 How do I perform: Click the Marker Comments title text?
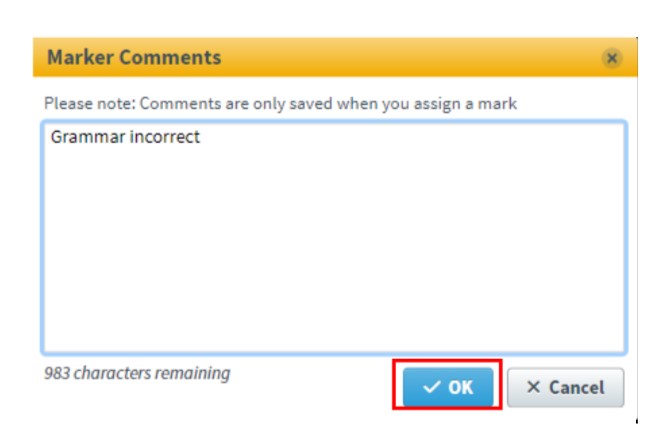pyautogui.click(x=134, y=57)
